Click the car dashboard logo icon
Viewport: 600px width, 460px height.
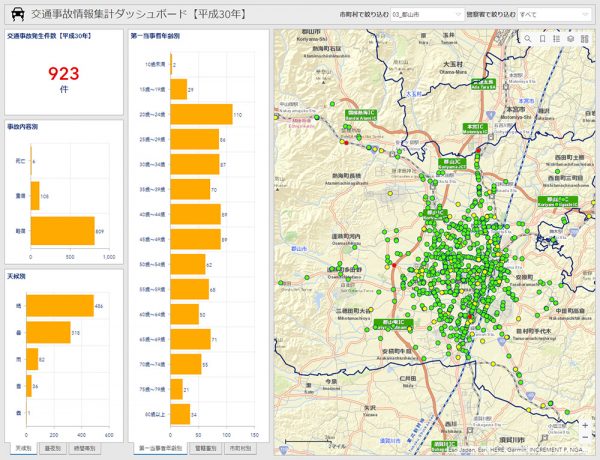pos(17,14)
